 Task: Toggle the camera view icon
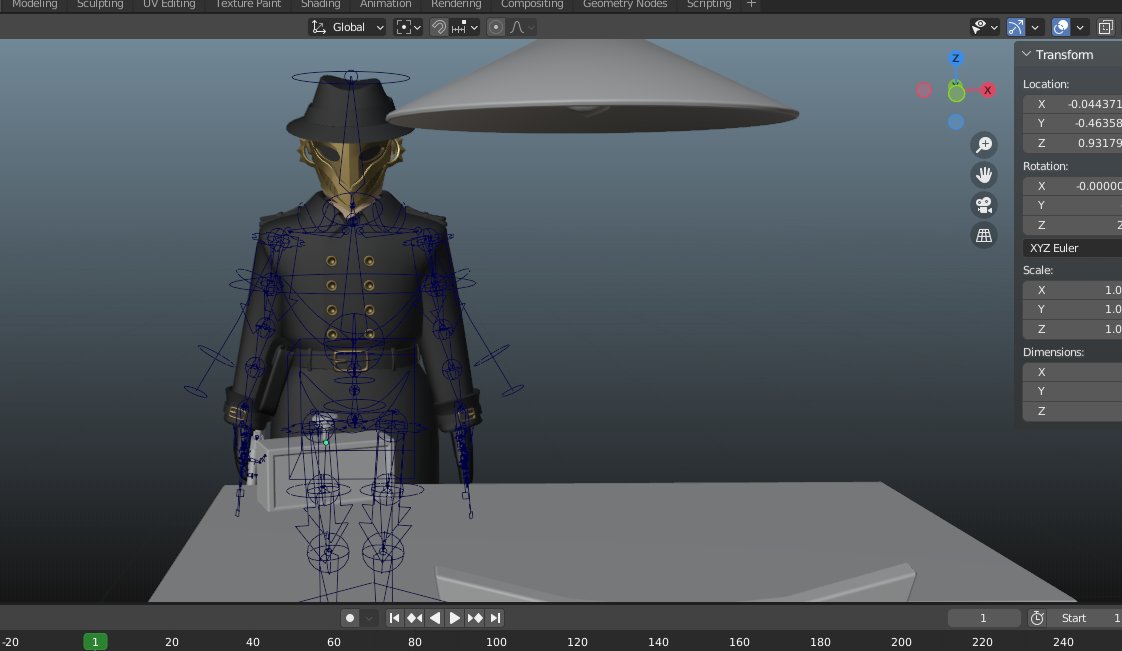pos(984,204)
